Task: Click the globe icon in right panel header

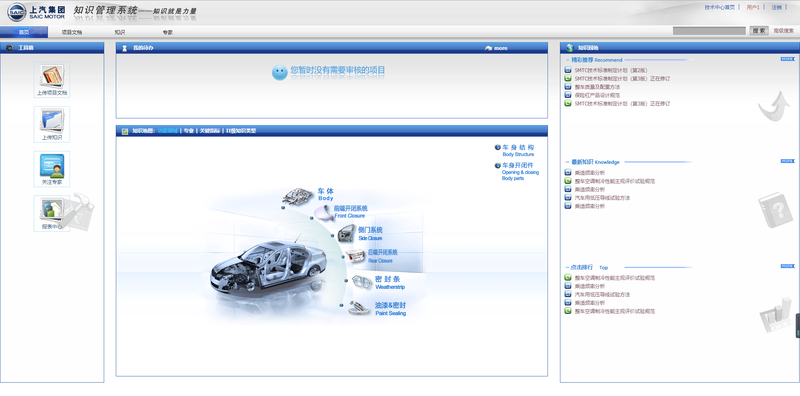Action: [569, 48]
